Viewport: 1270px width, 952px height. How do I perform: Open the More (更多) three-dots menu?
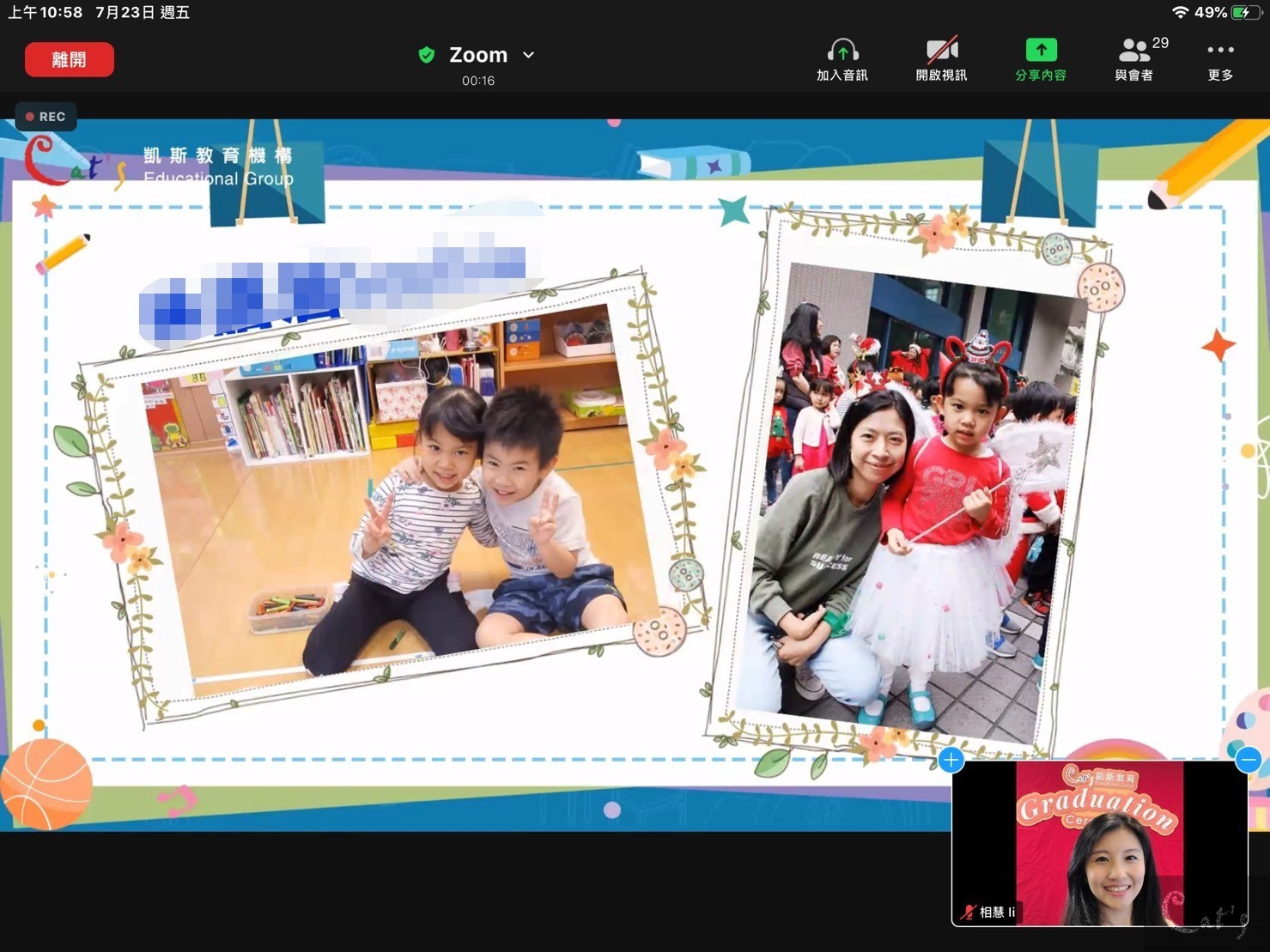[x=1219, y=51]
